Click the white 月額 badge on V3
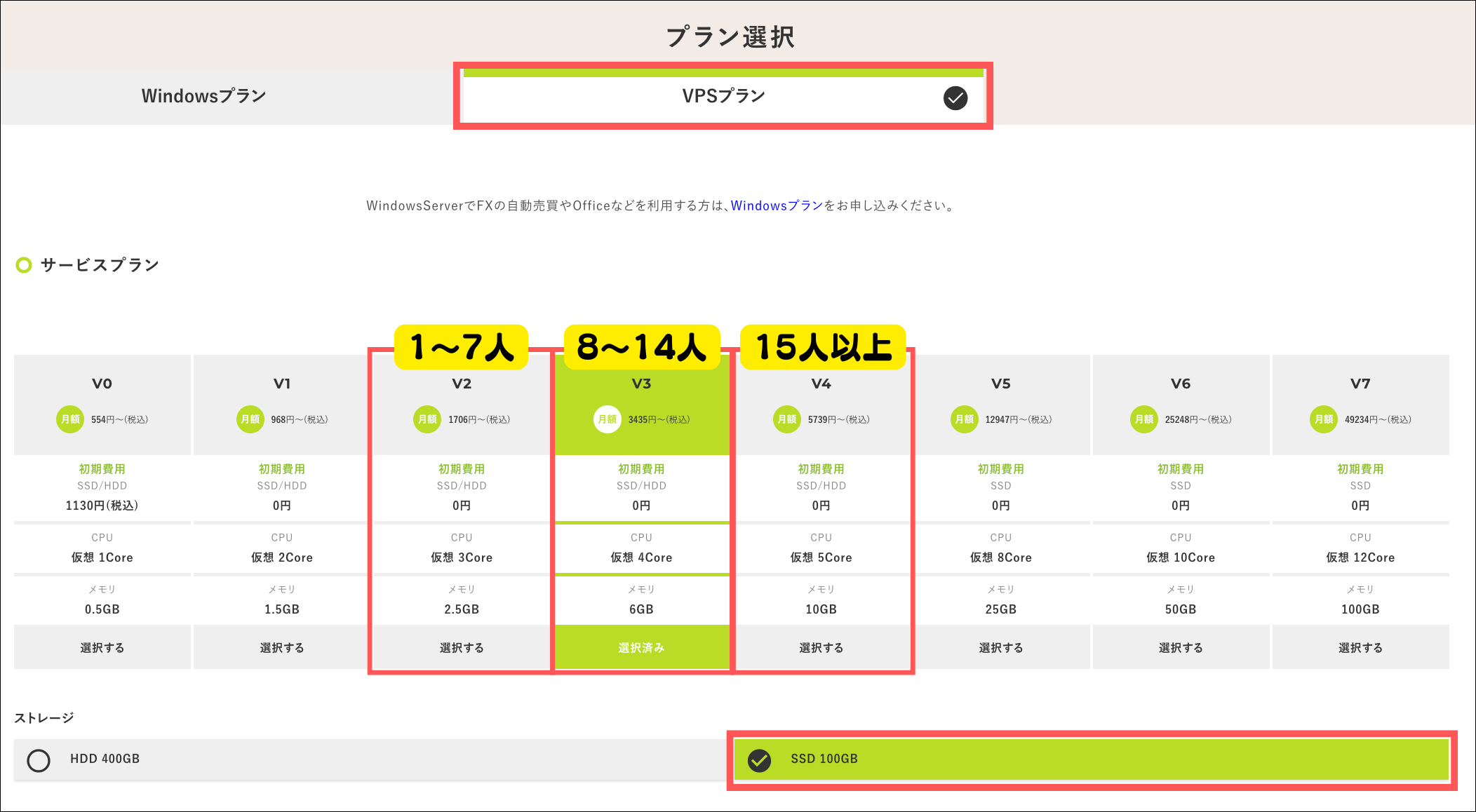 point(608,419)
